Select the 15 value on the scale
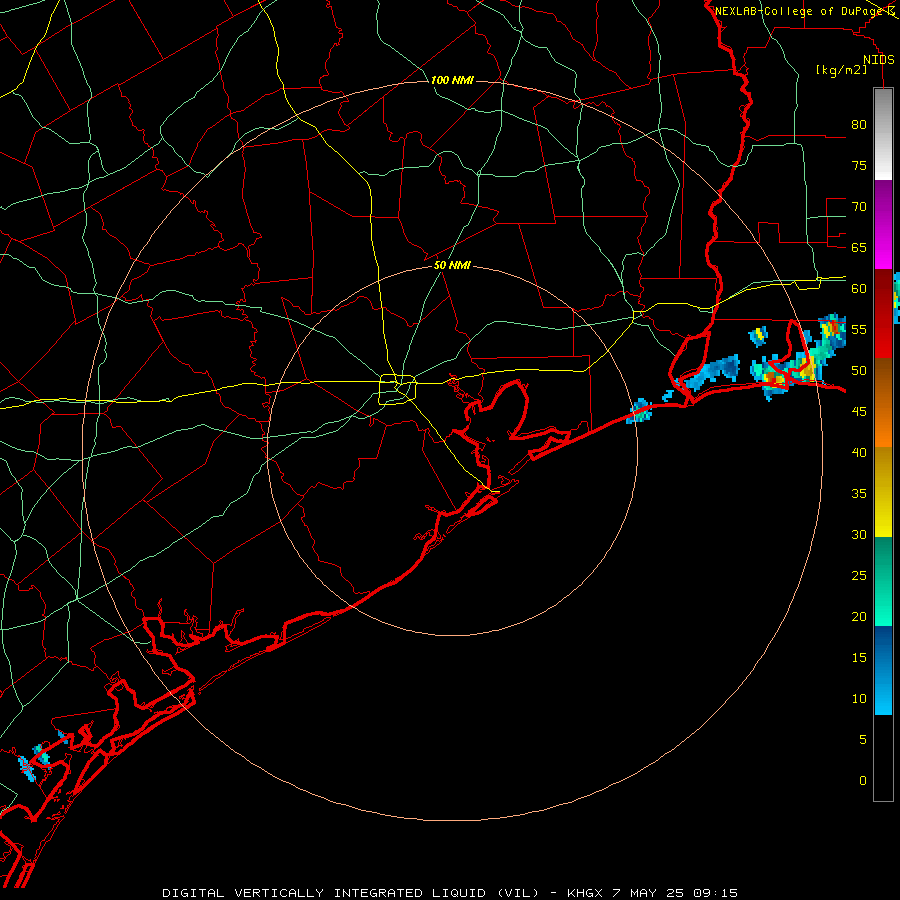900x900 pixels. pyautogui.click(x=859, y=658)
